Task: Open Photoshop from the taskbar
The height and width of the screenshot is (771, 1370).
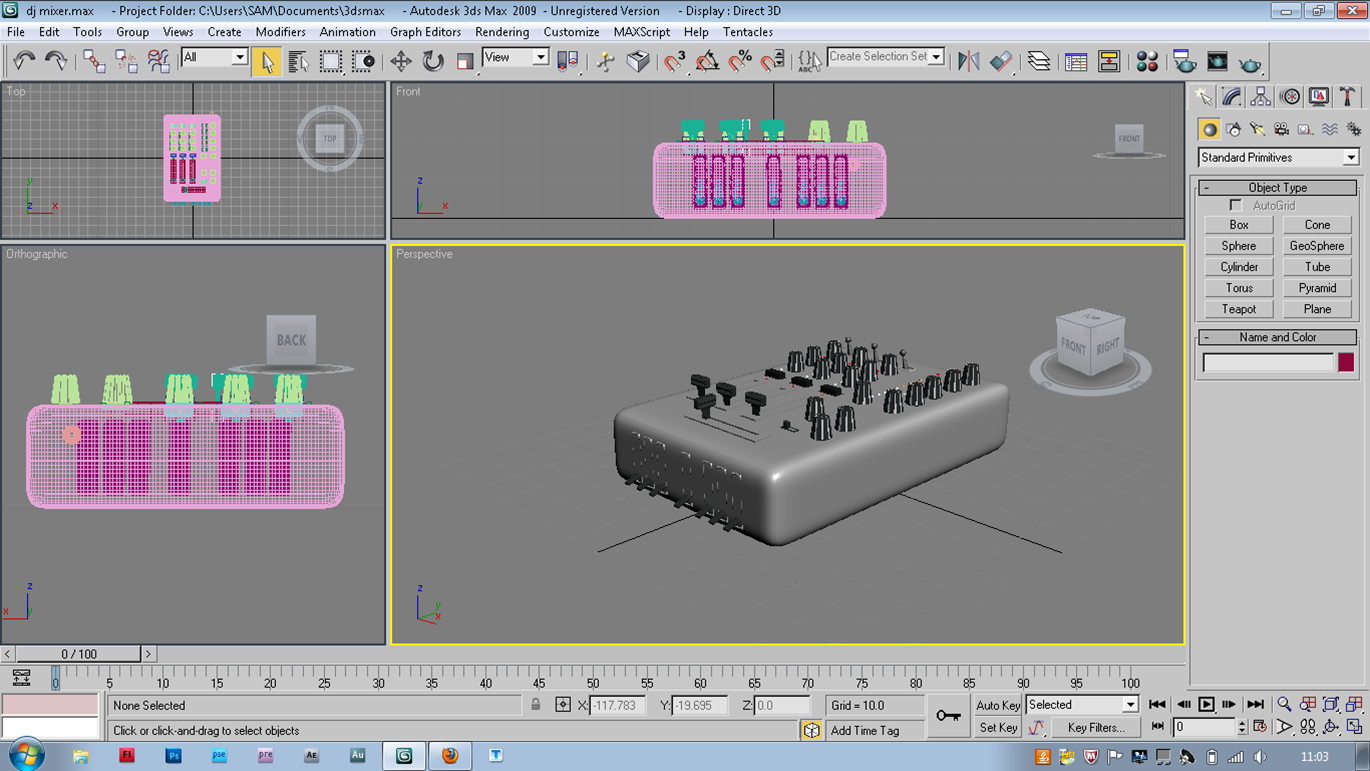Action: click(x=173, y=756)
